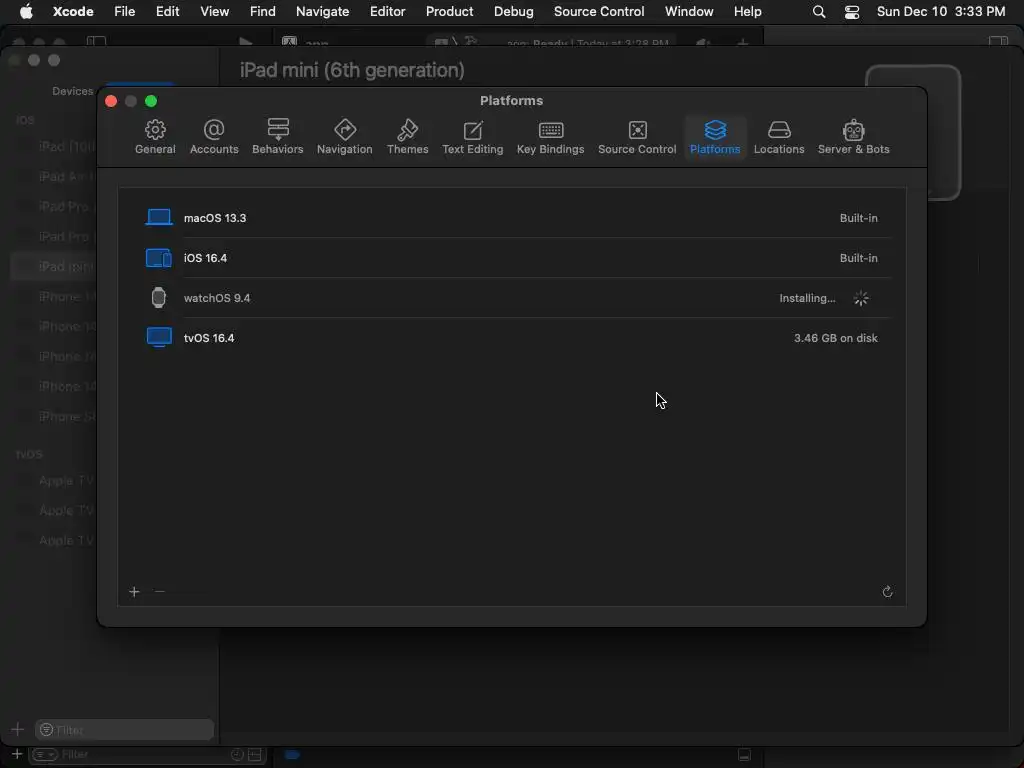Click the watchOS watch icon
Image resolution: width=1024 pixels, height=768 pixels.
(x=159, y=298)
